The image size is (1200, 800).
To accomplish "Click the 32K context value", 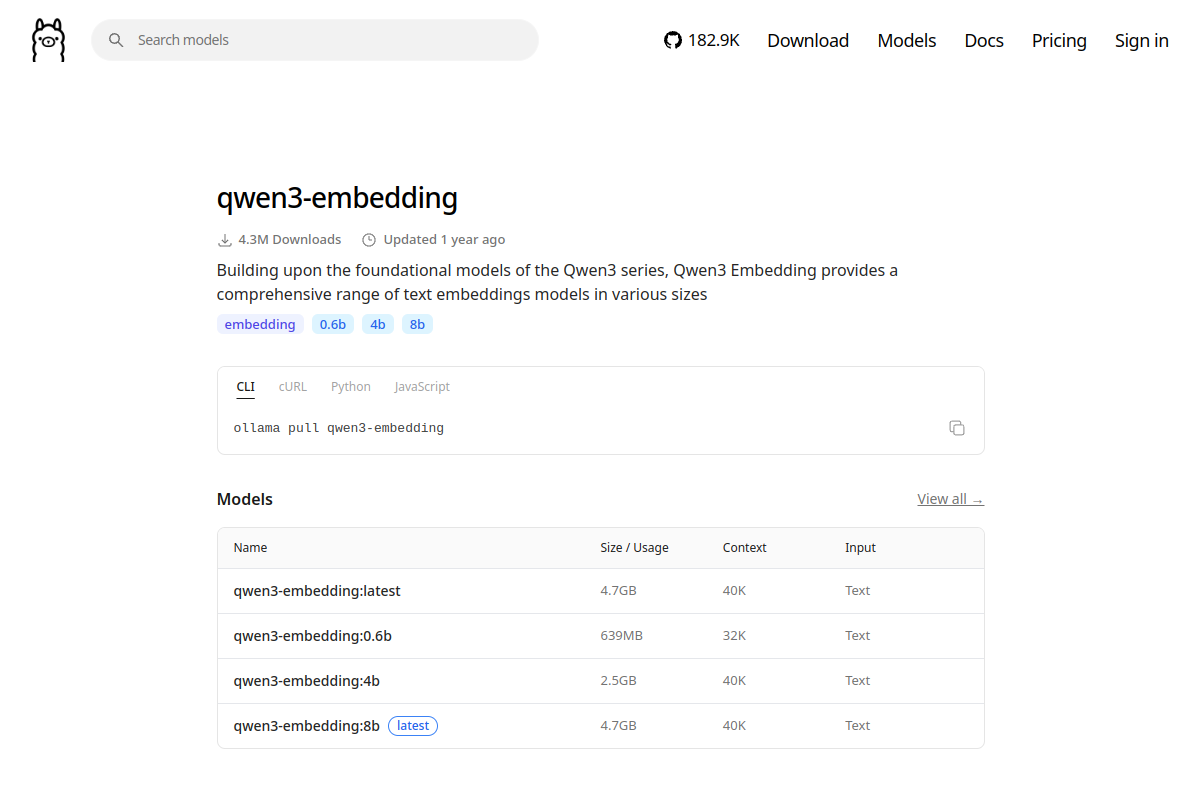I will [x=734, y=636].
